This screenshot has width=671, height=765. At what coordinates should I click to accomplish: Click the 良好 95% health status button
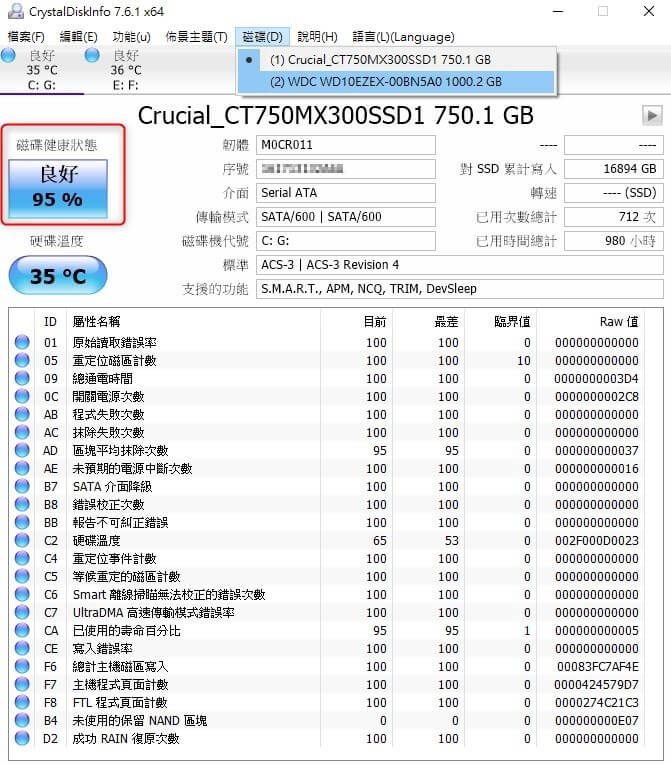click(58, 188)
